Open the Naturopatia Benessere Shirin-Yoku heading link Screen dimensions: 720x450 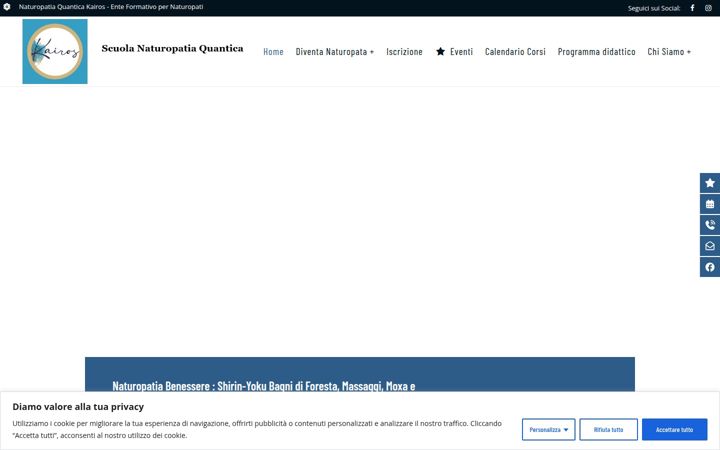pyautogui.click(x=264, y=386)
